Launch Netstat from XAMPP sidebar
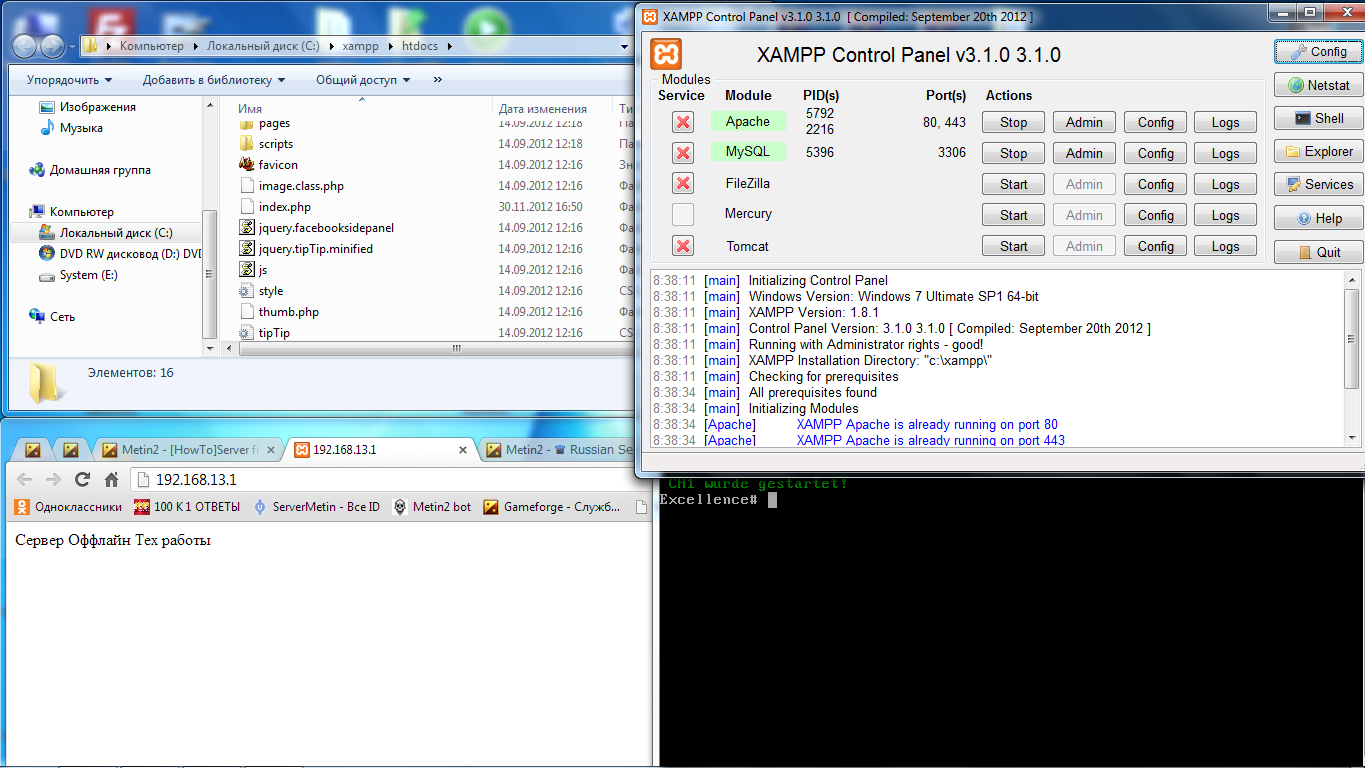The image size is (1366, 768). (x=1318, y=85)
